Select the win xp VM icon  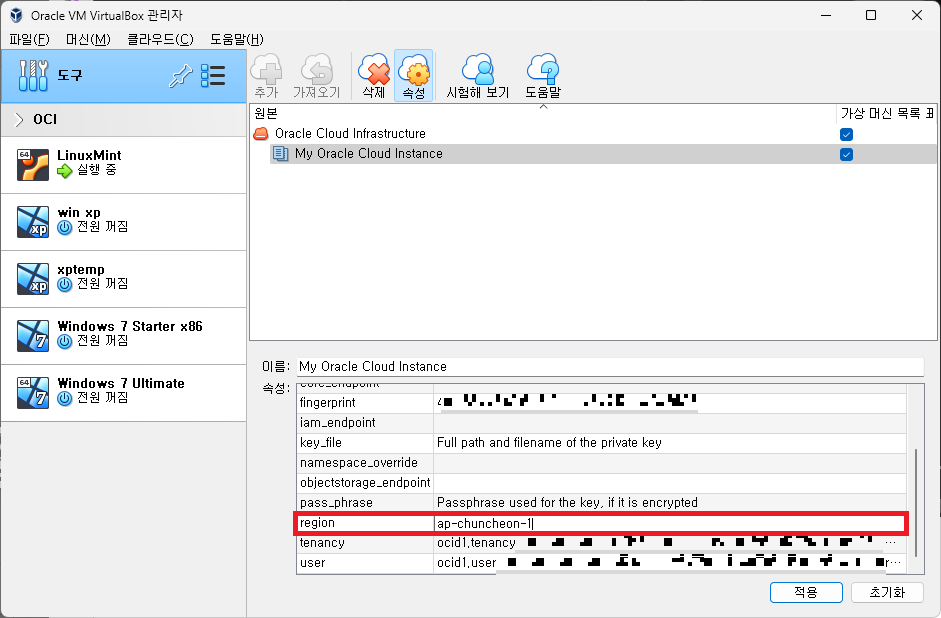[x=33, y=221]
